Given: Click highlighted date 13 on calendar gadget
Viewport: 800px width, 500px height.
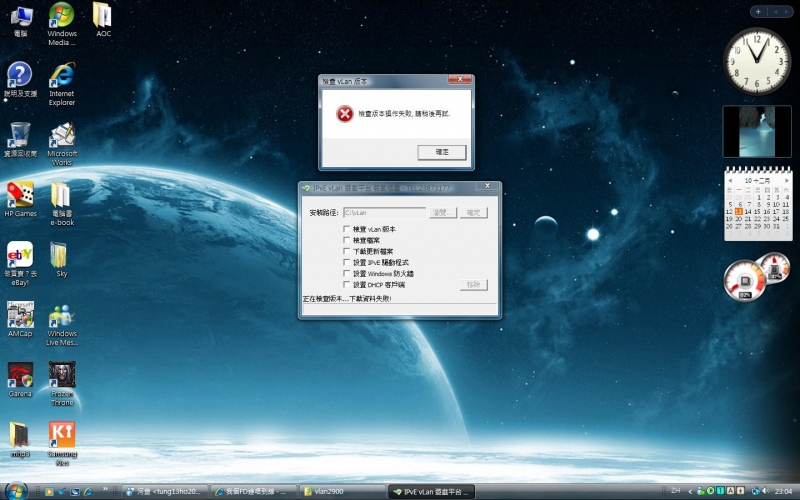Looking at the screenshot, I should (738, 212).
